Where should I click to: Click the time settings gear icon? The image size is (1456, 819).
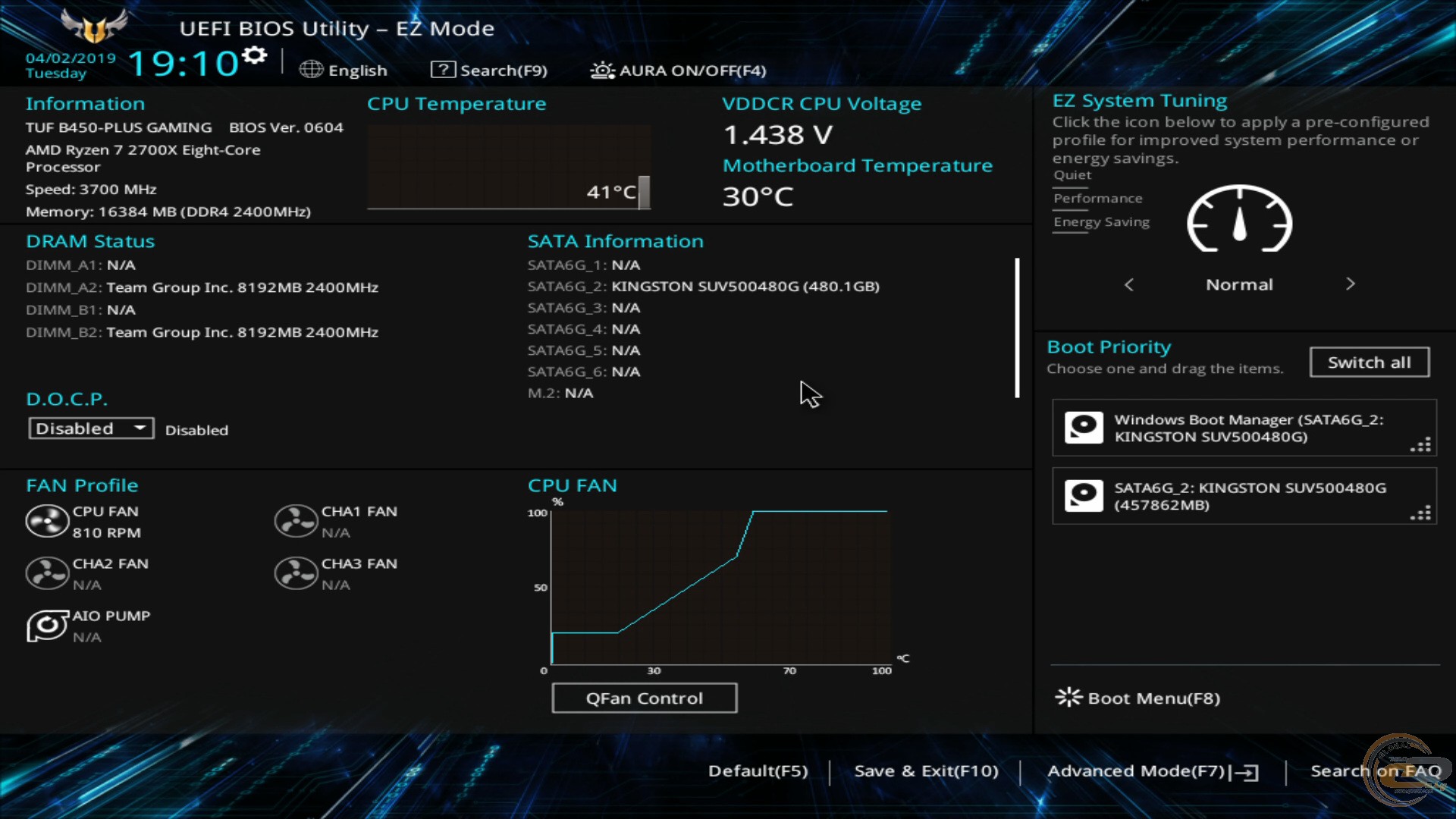click(x=256, y=55)
